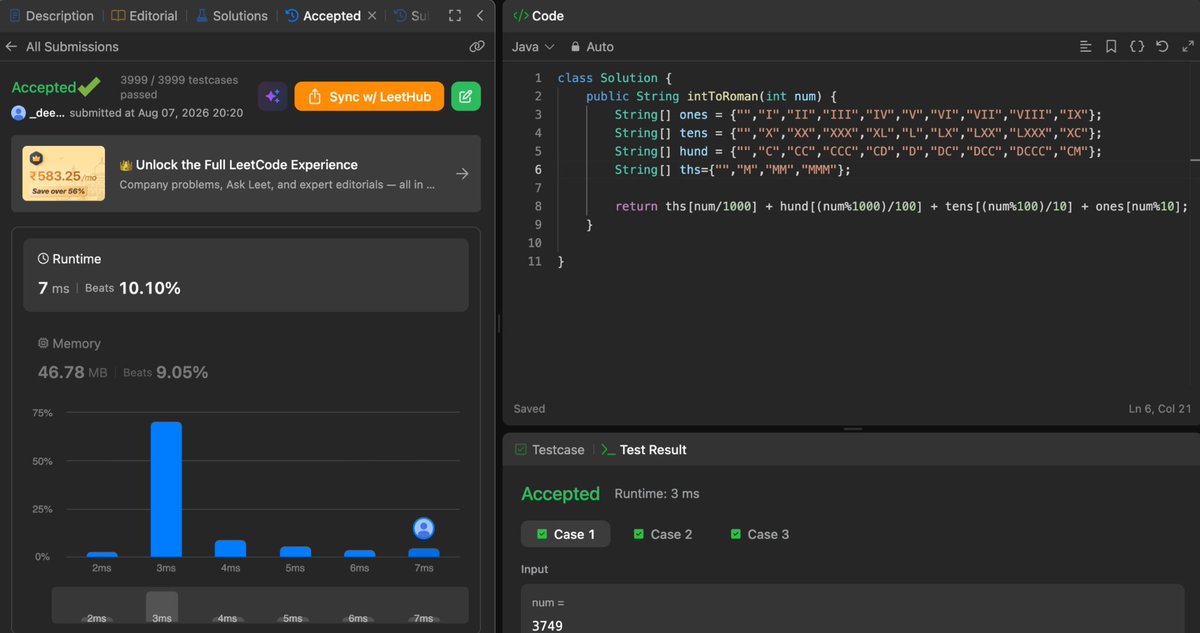Image resolution: width=1200 pixels, height=633 pixels.
Task: Open the submitter's profile avatar
Action: (x=19, y=113)
